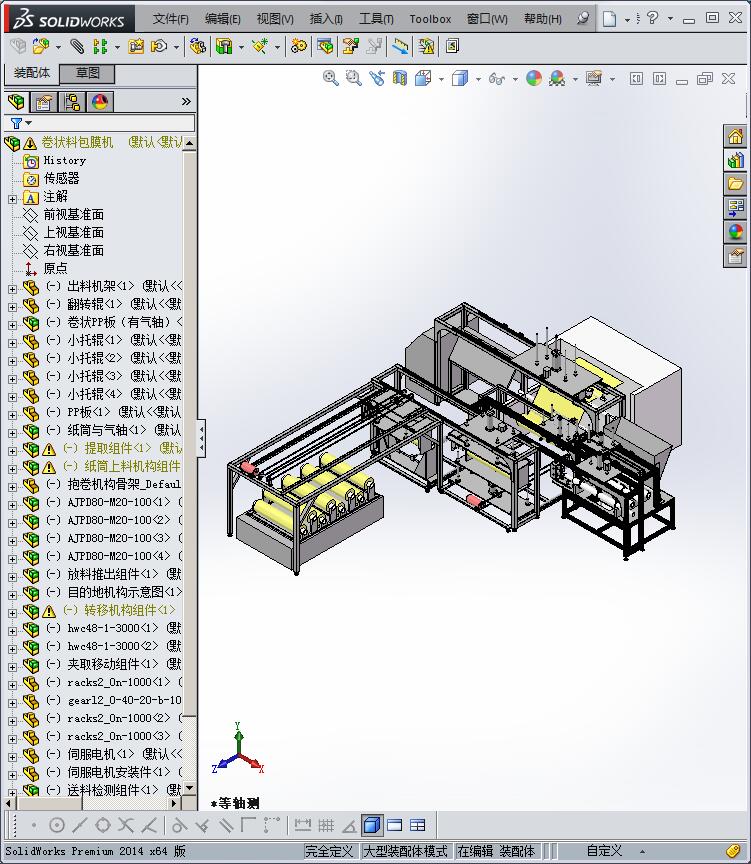Viewport: 751px width, 864px height.
Task: Switch to the 草图 tab
Action: pos(87,73)
